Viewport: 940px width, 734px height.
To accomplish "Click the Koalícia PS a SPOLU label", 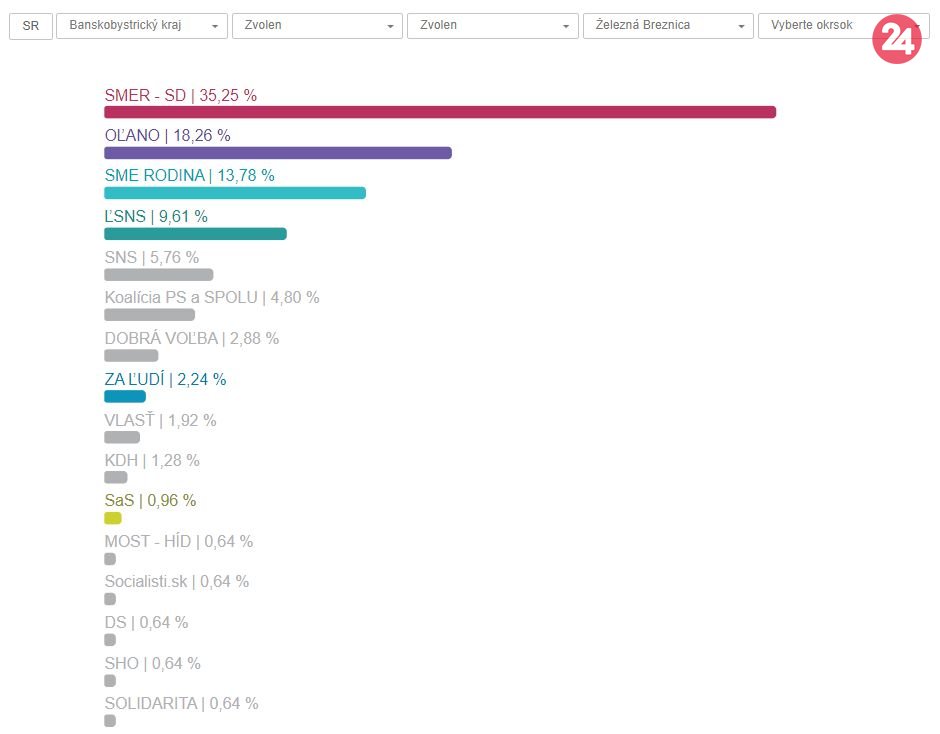I will click(212, 297).
